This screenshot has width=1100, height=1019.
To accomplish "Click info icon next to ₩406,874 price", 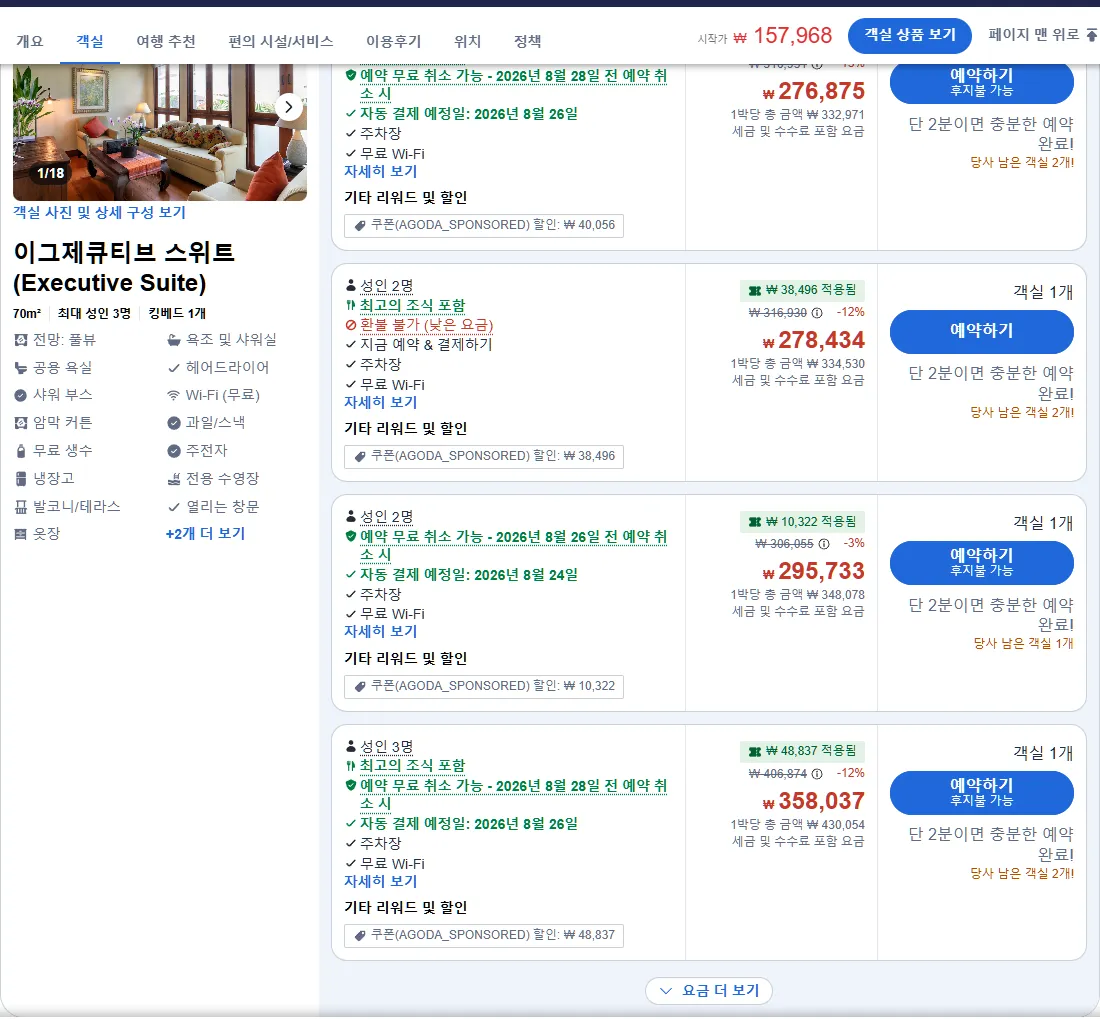I will (817, 774).
